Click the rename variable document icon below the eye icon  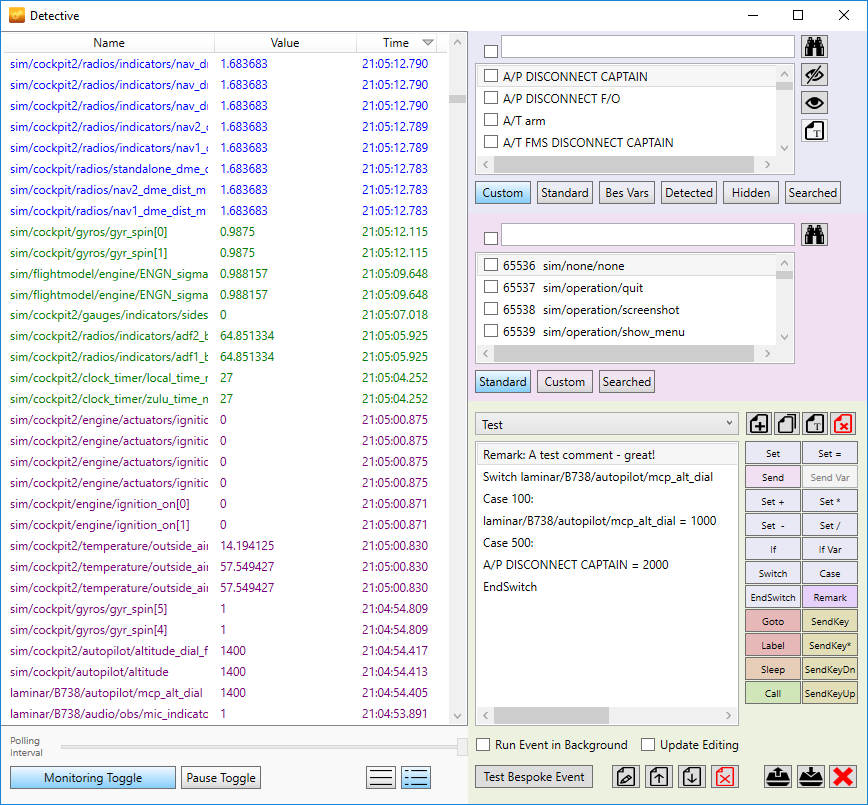[x=814, y=131]
